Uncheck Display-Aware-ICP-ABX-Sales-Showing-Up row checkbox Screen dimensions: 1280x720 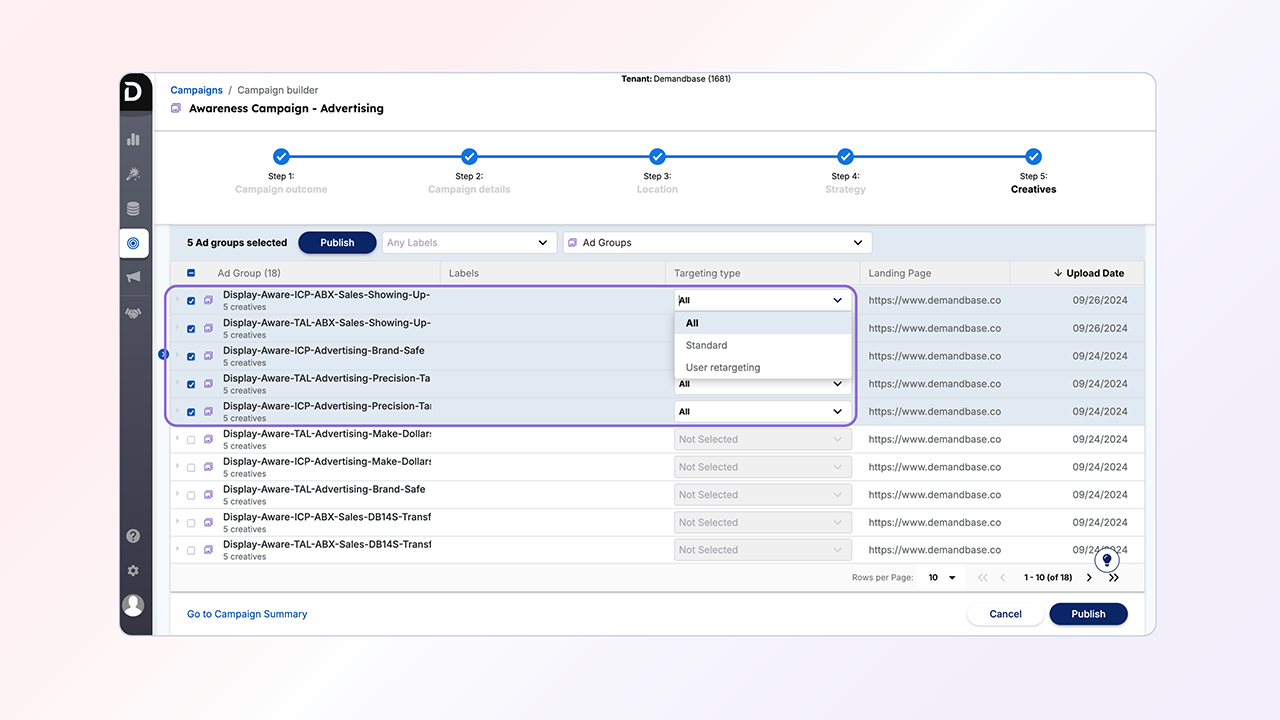coord(191,300)
